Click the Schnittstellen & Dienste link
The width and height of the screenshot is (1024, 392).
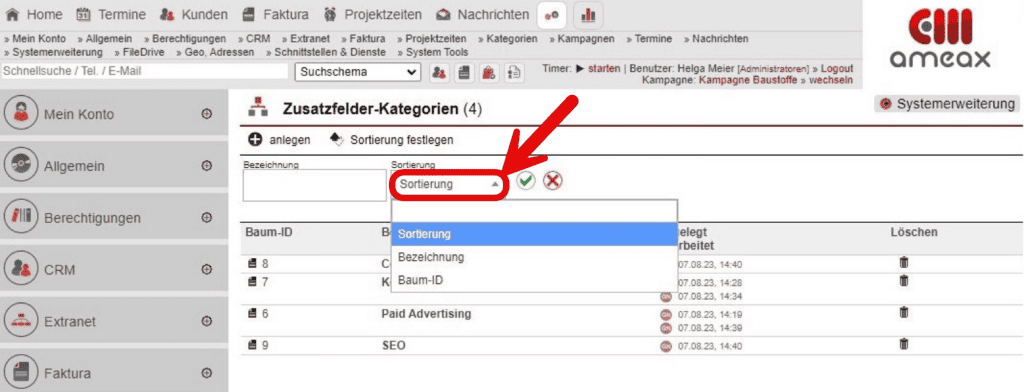click(x=330, y=52)
